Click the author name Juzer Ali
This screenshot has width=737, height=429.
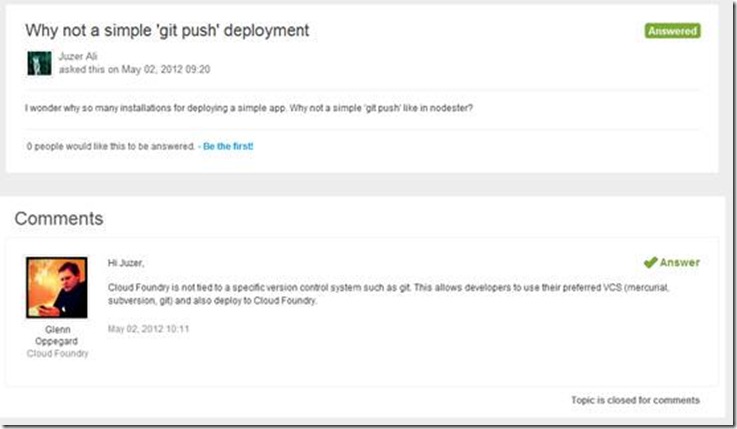click(x=78, y=56)
